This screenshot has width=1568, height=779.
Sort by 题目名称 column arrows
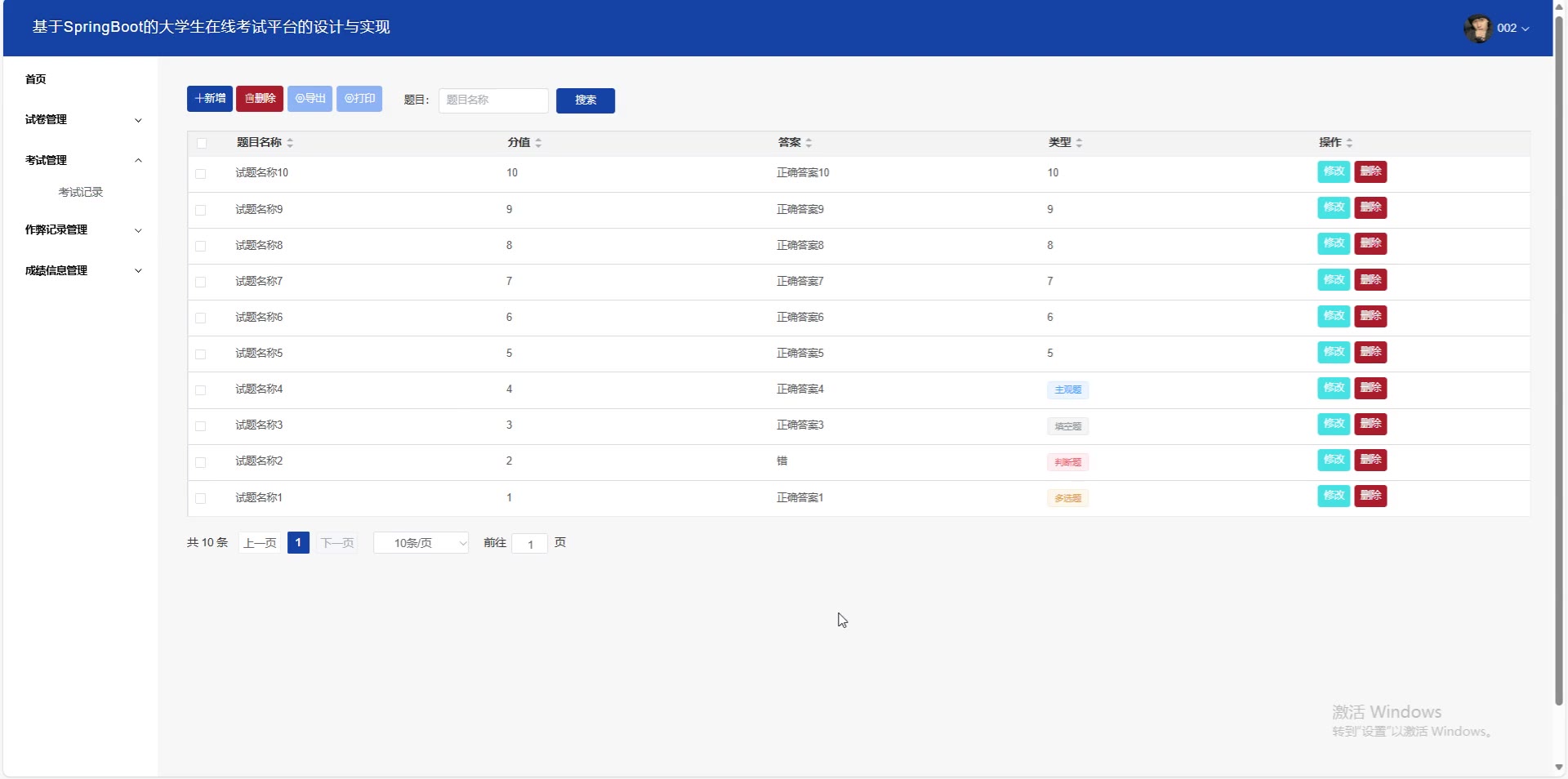coord(290,143)
